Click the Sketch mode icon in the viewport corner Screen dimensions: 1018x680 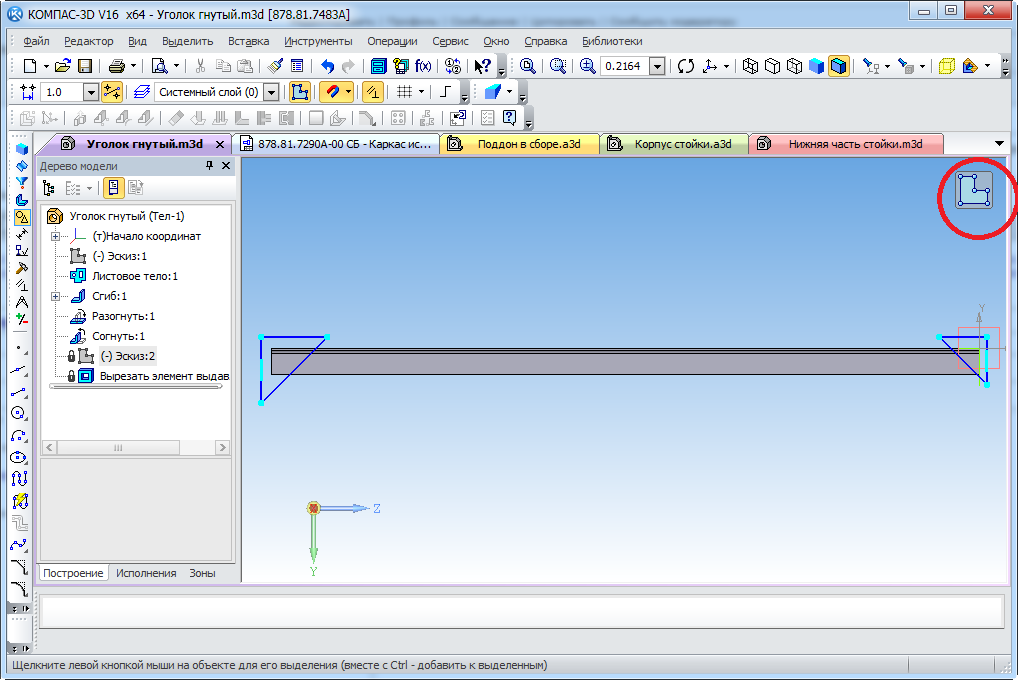point(974,190)
